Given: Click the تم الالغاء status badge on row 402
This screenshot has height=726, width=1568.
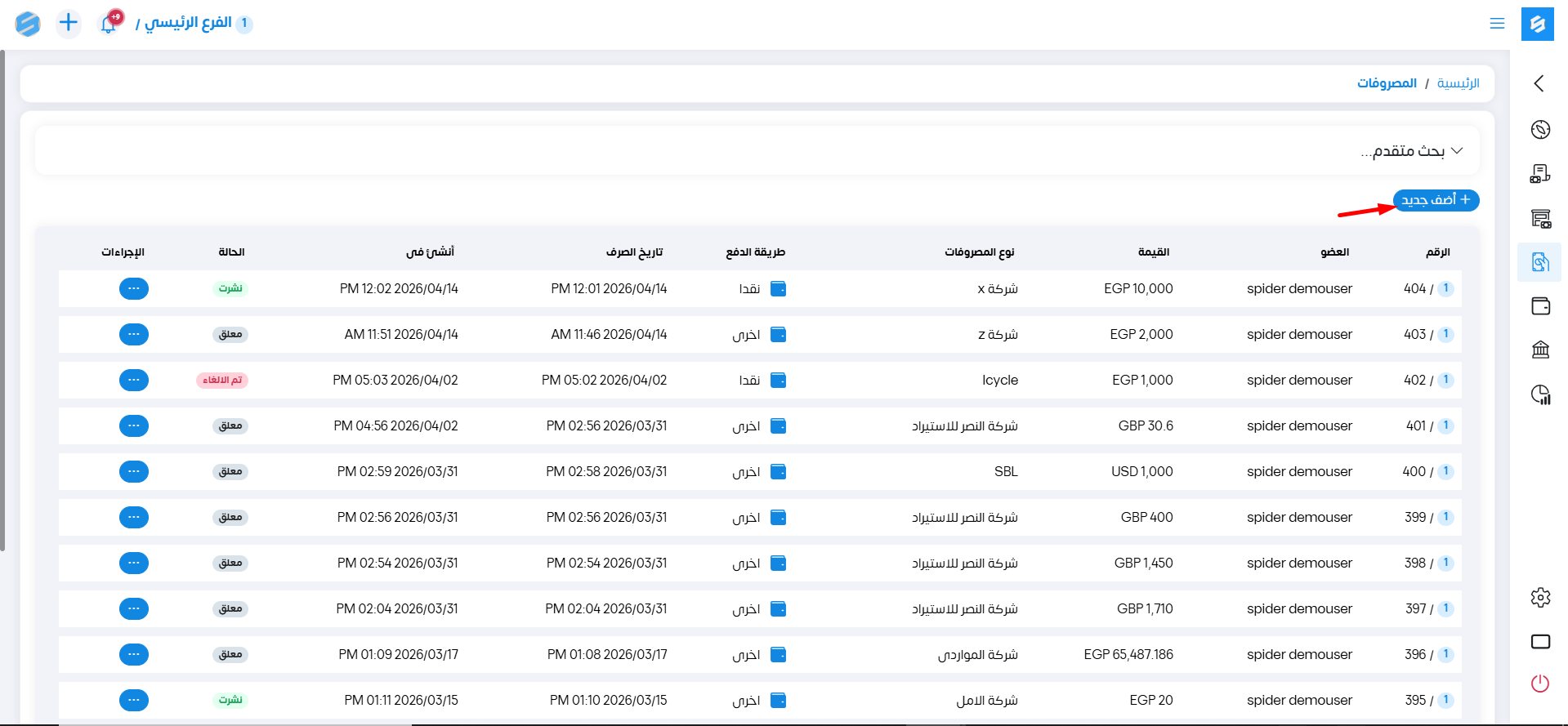Looking at the screenshot, I should tap(222, 381).
